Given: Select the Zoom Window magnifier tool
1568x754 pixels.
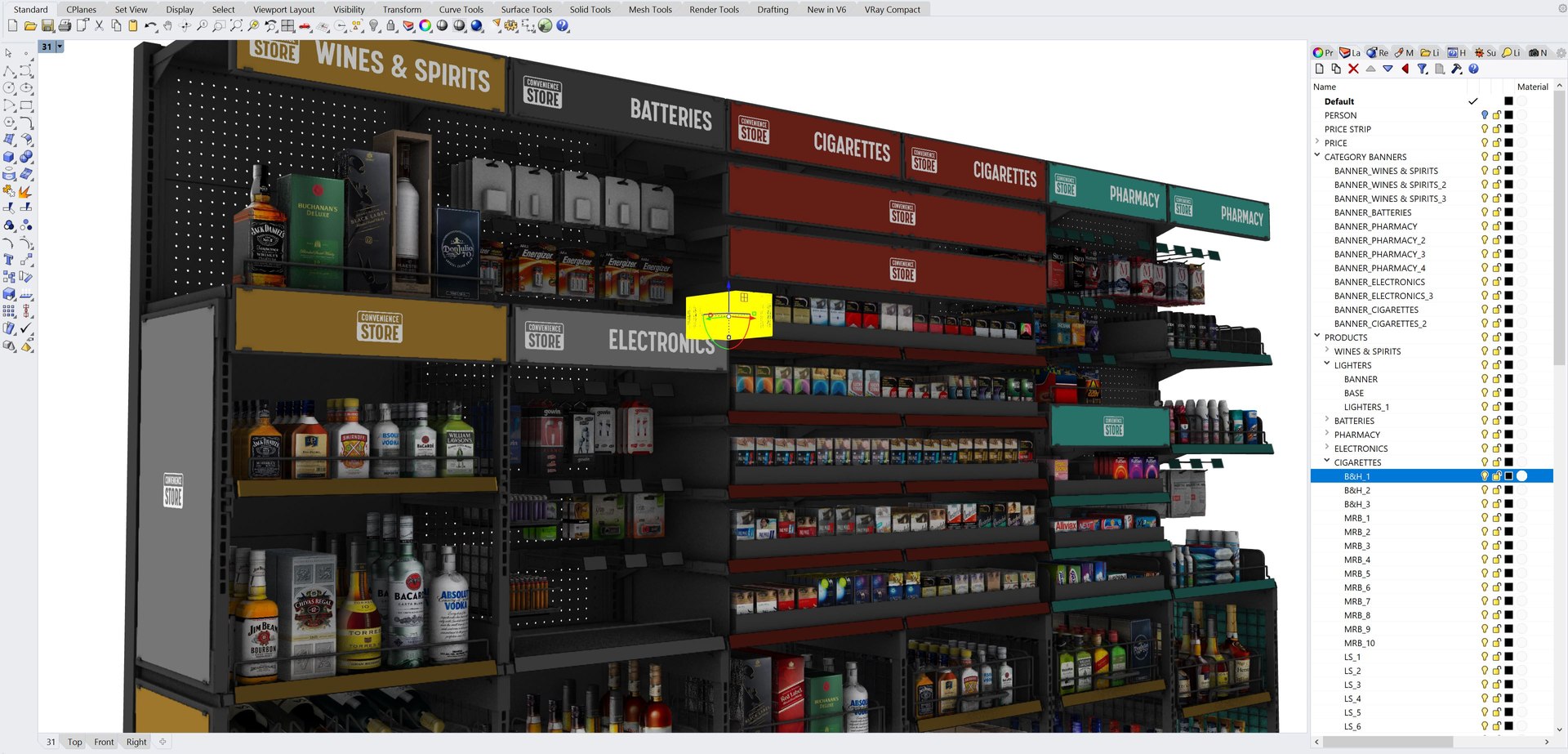Looking at the screenshot, I should [x=219, y=26].
